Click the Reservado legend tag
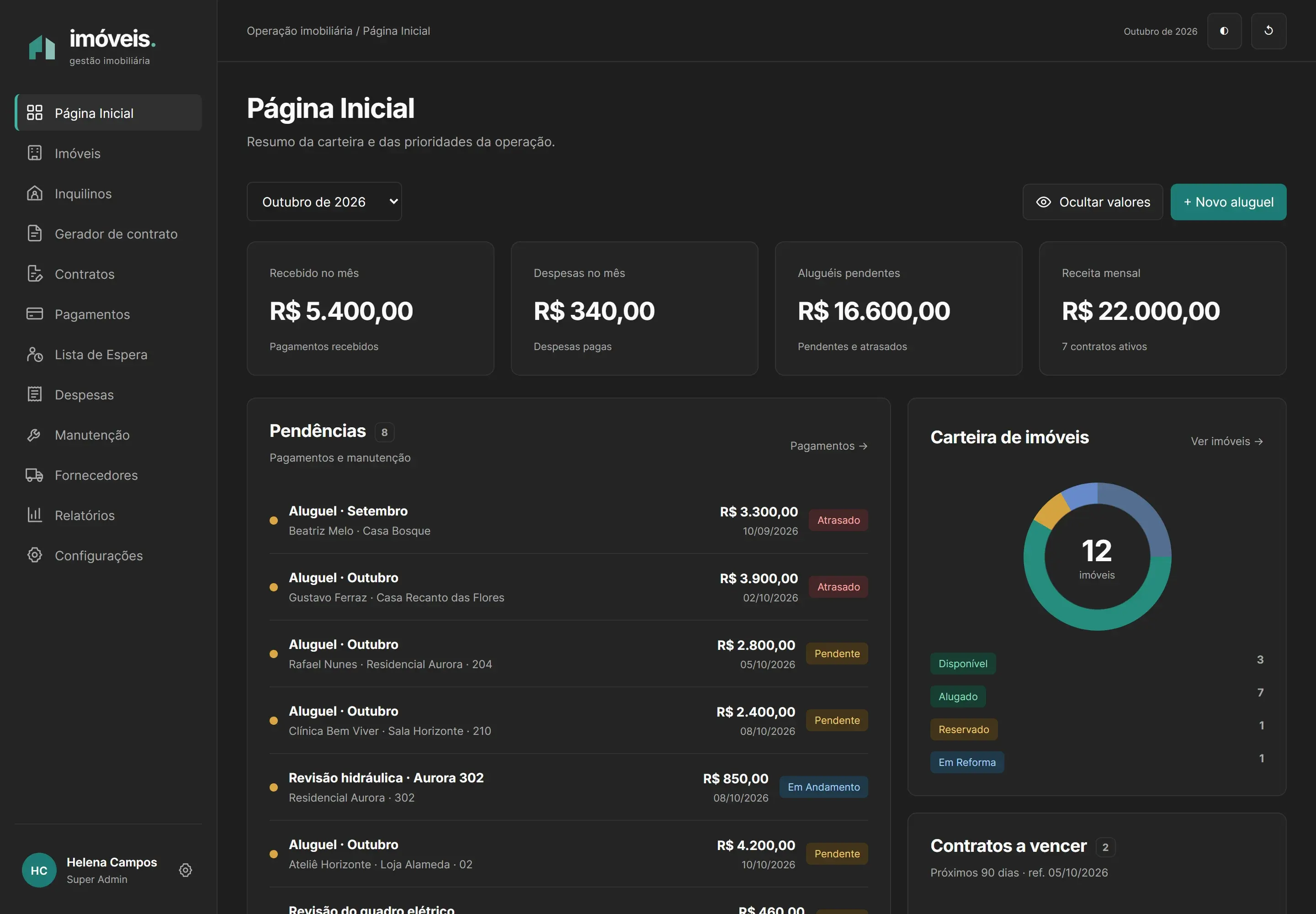 pos(963,729)
